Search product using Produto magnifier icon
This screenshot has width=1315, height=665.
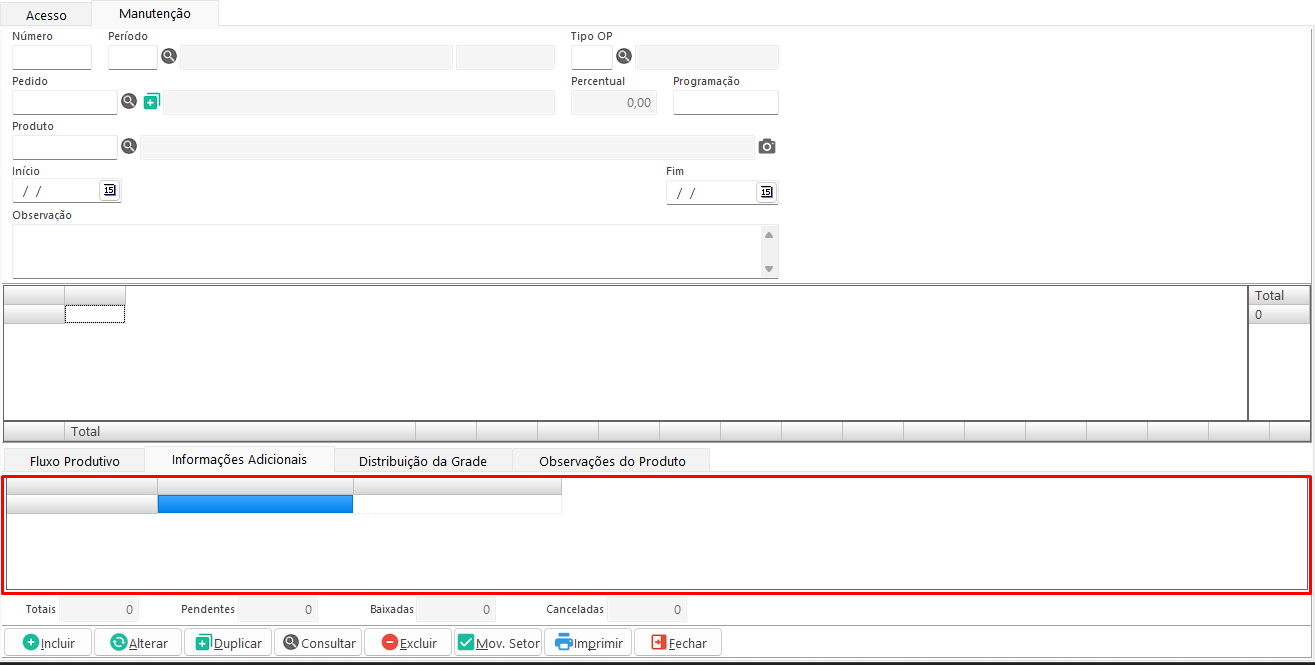click(129, 147)
